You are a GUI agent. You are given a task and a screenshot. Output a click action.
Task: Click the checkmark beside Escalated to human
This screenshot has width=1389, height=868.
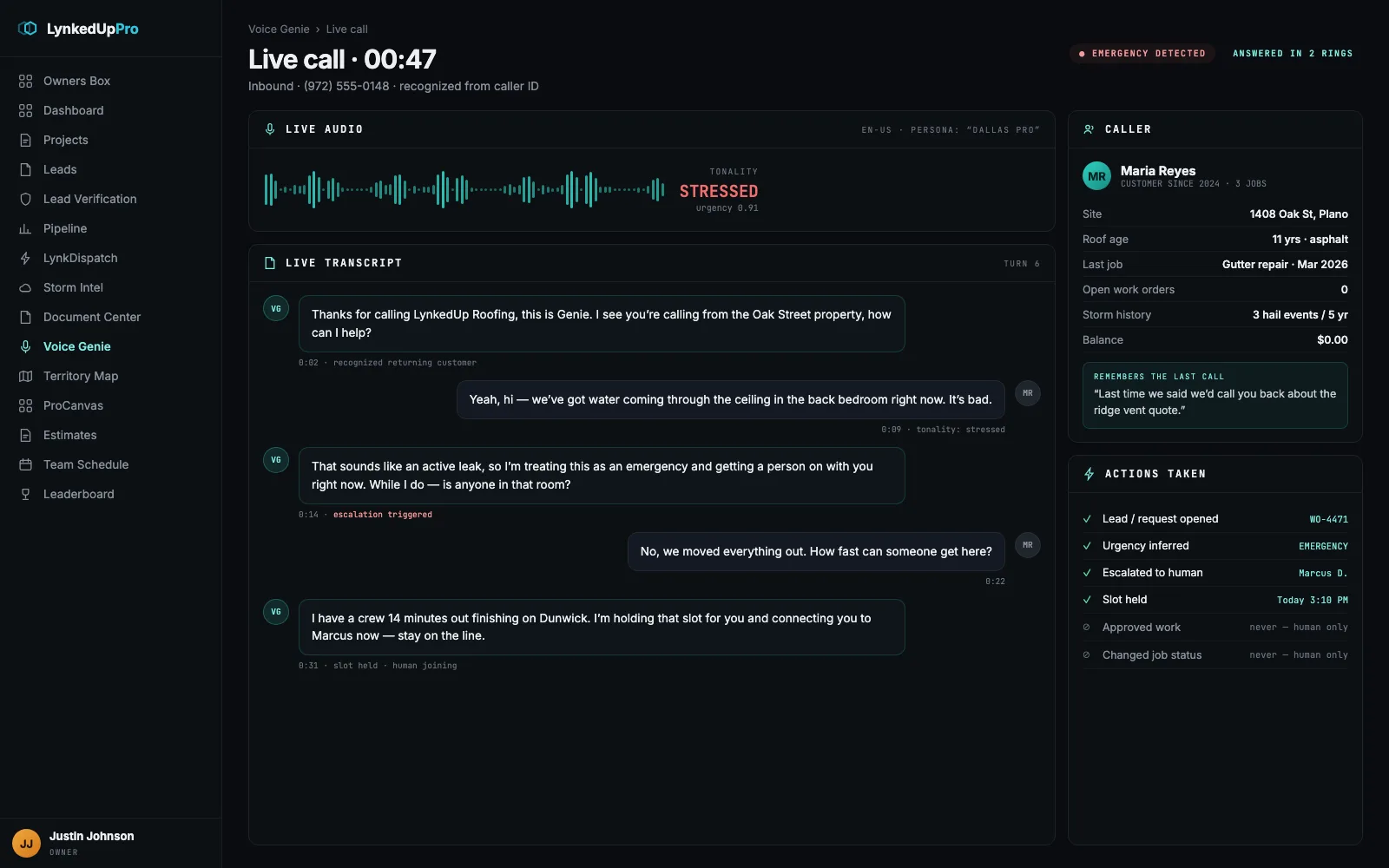[x=1087, y=573]
